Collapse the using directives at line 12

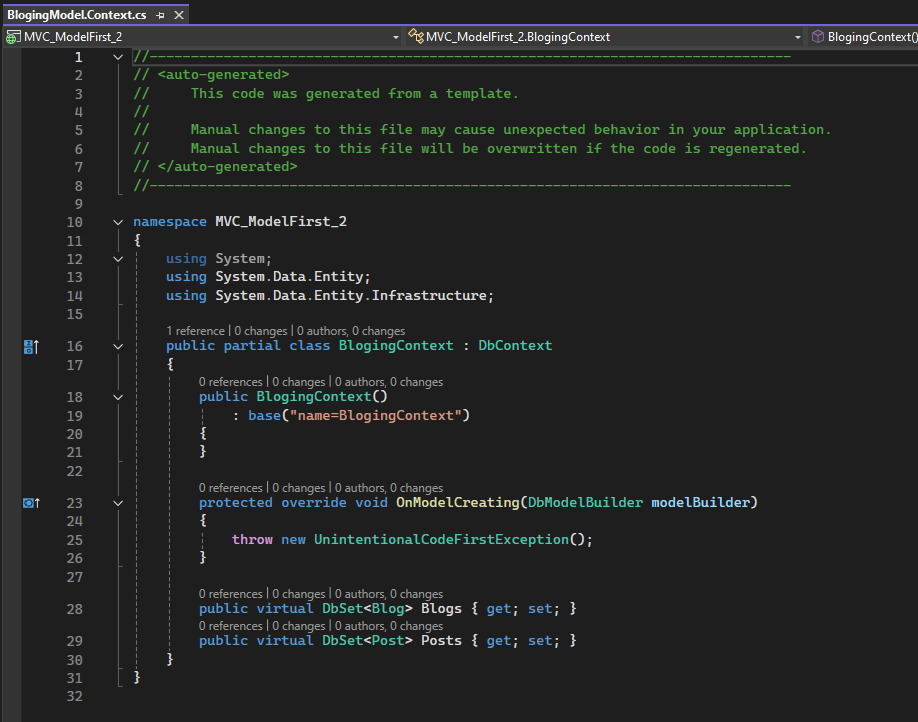click(x=119, y=259)
